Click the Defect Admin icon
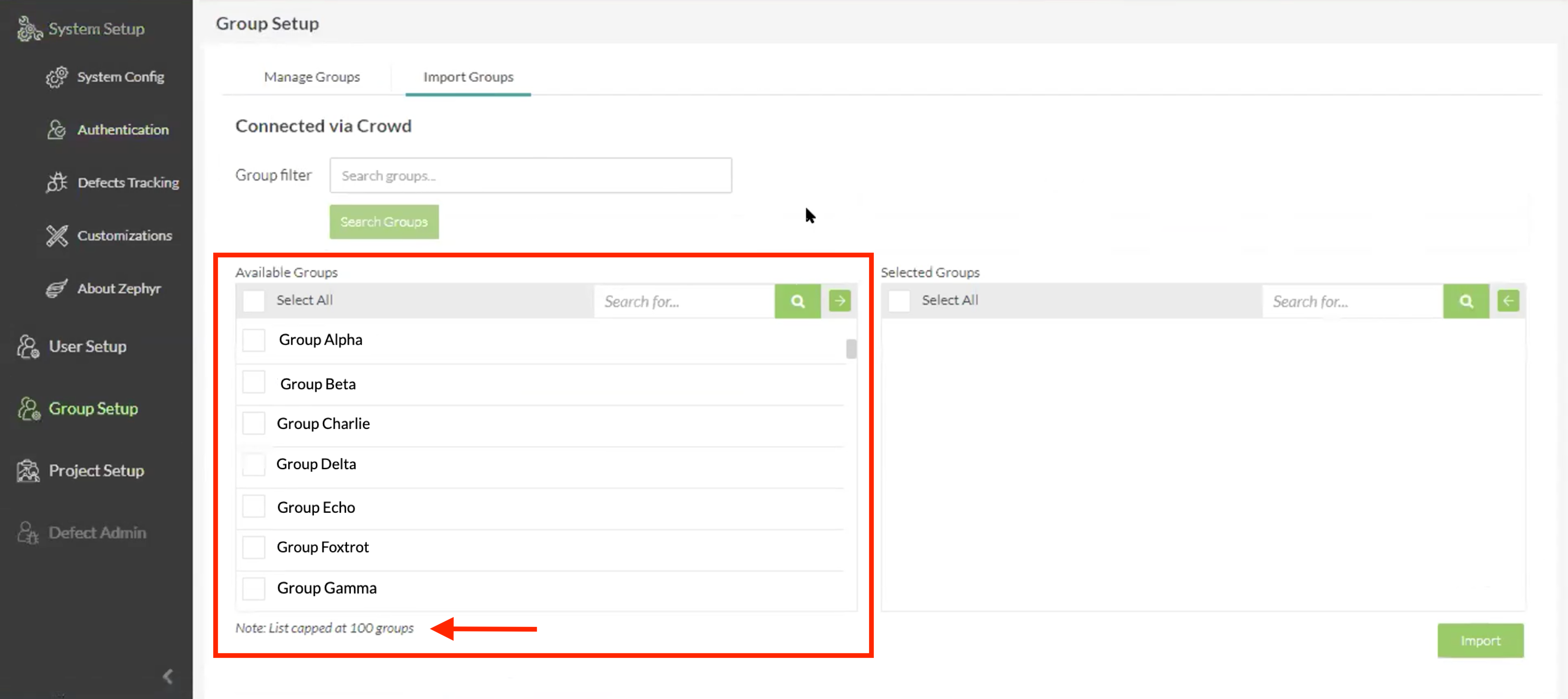This screenshot has height=699, width=1568. [28, 533]
